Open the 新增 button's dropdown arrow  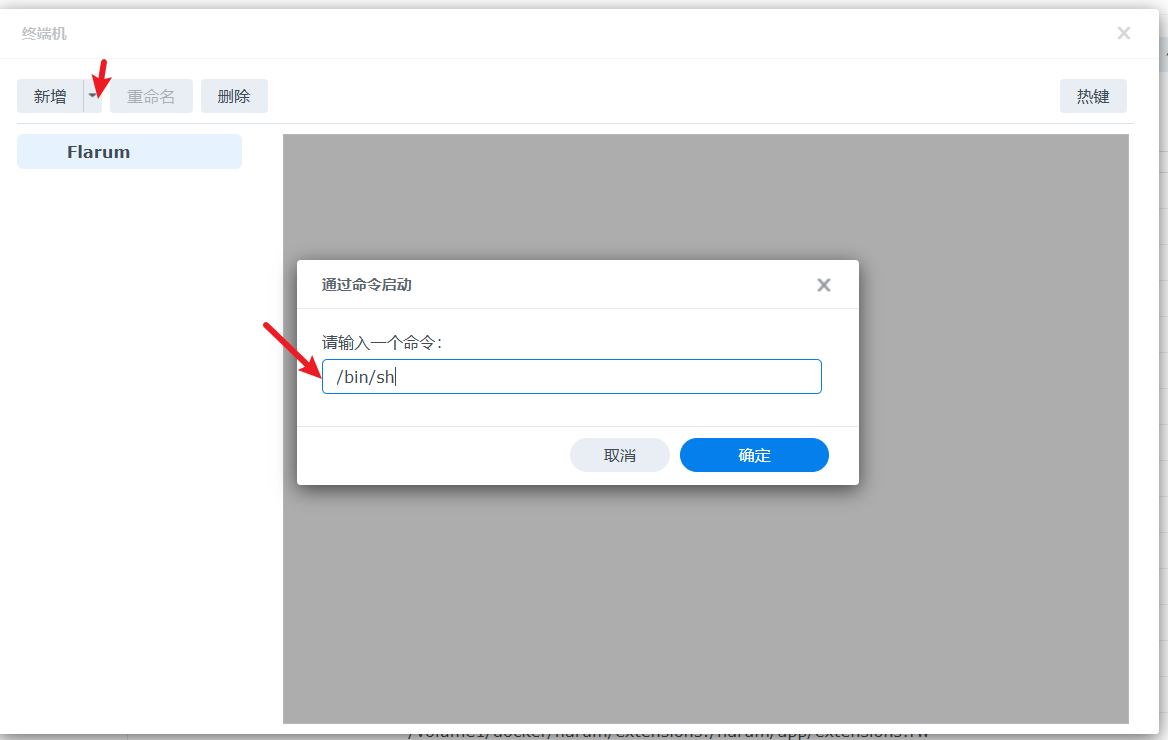click(x=94, y=95)
